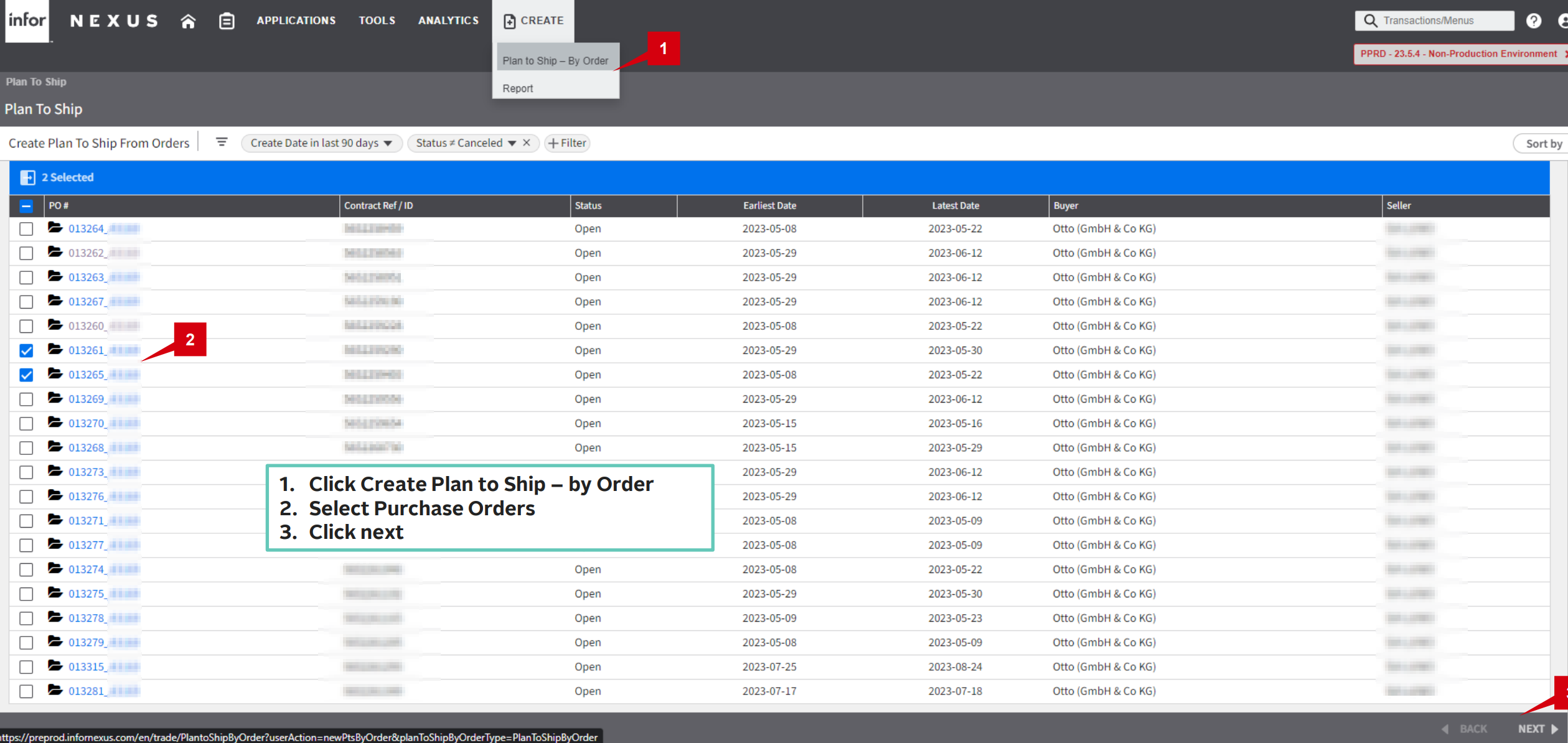Screen dimensions: 1568x743
Task: Open folder icon for PO 013276
Action: tap(55, 495)
